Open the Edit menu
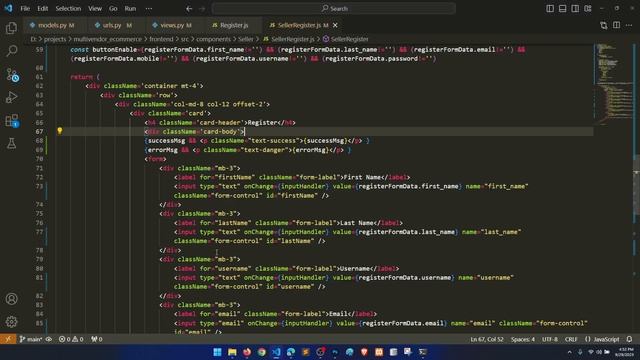Image resolution: width=640 pixels, height=360 pixels. [x=42, y=9]
